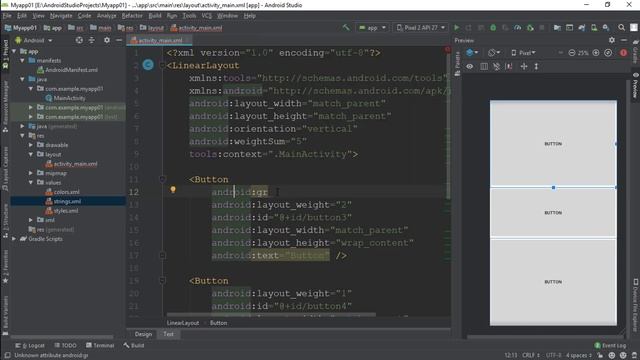The image size is (640, 360).
Task: Switch to the Design tab
Action: (x=143, y=334)
